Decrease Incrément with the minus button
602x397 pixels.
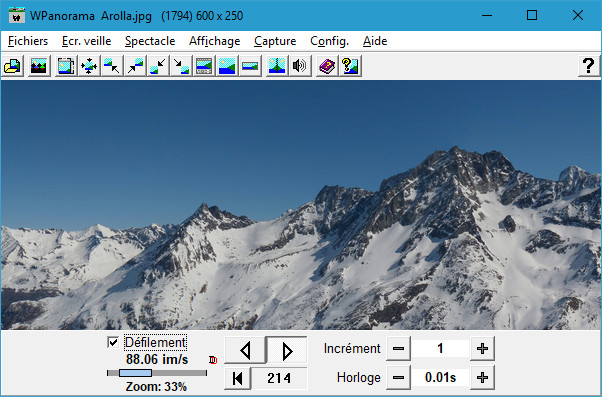[398, 349]
